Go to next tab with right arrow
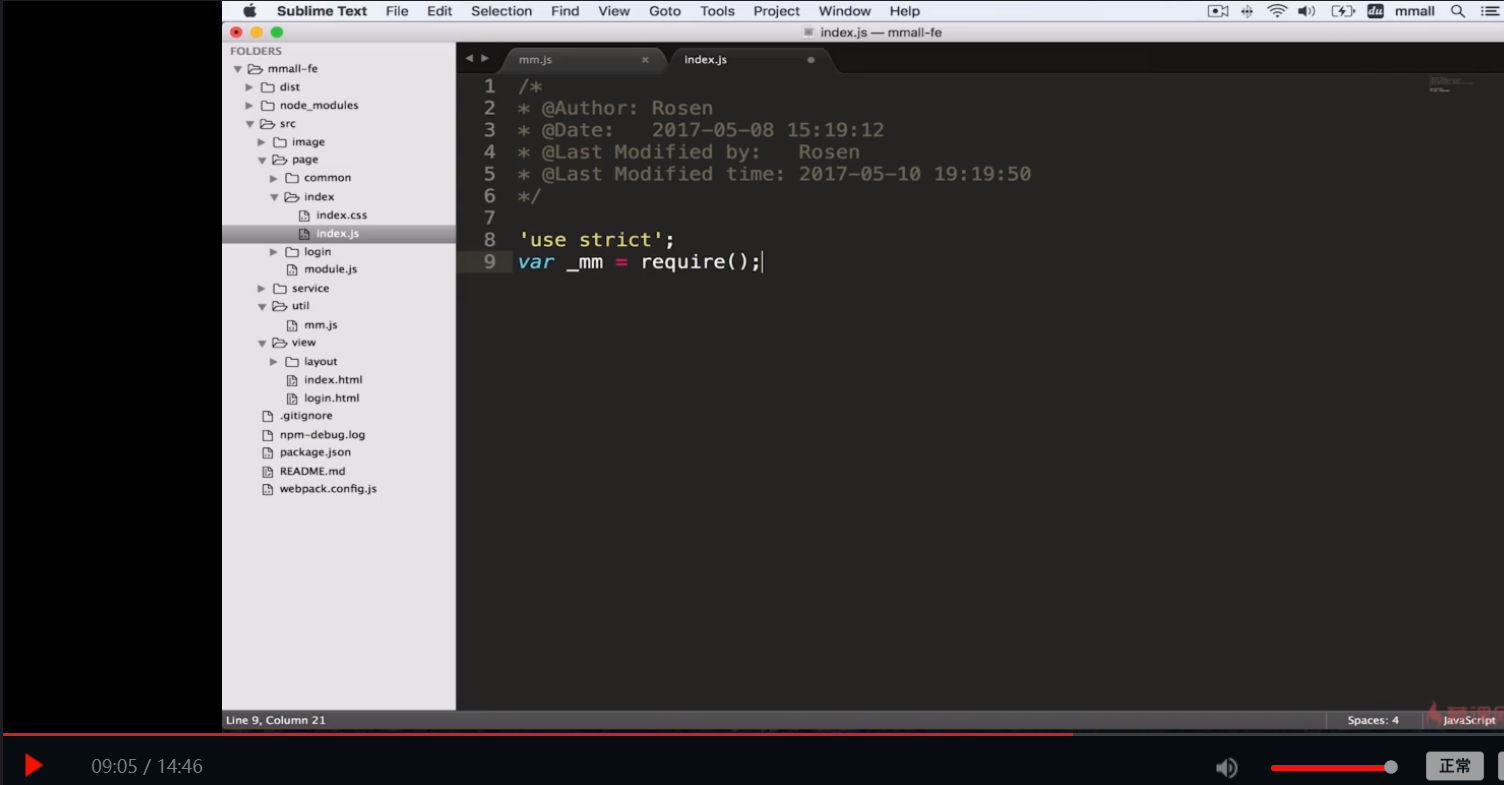 point(485,59)
